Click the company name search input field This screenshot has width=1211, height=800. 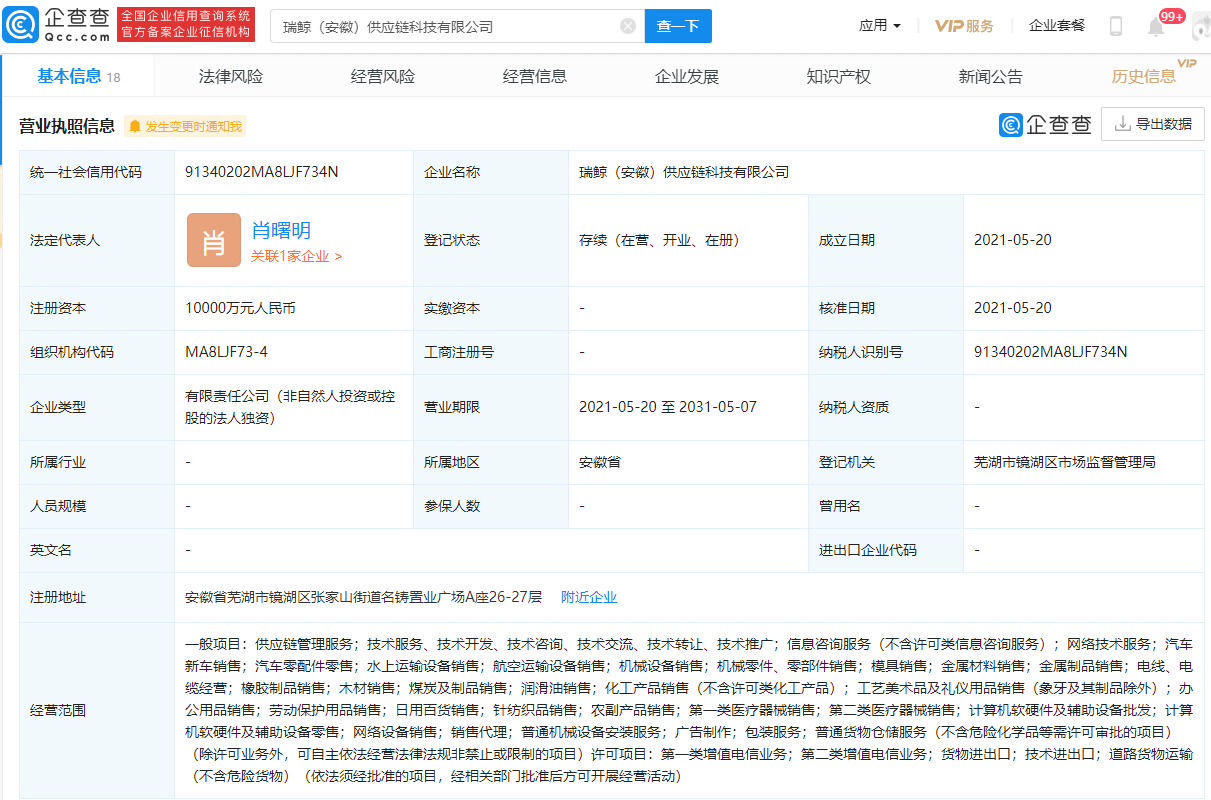click(x=446, y=26)
